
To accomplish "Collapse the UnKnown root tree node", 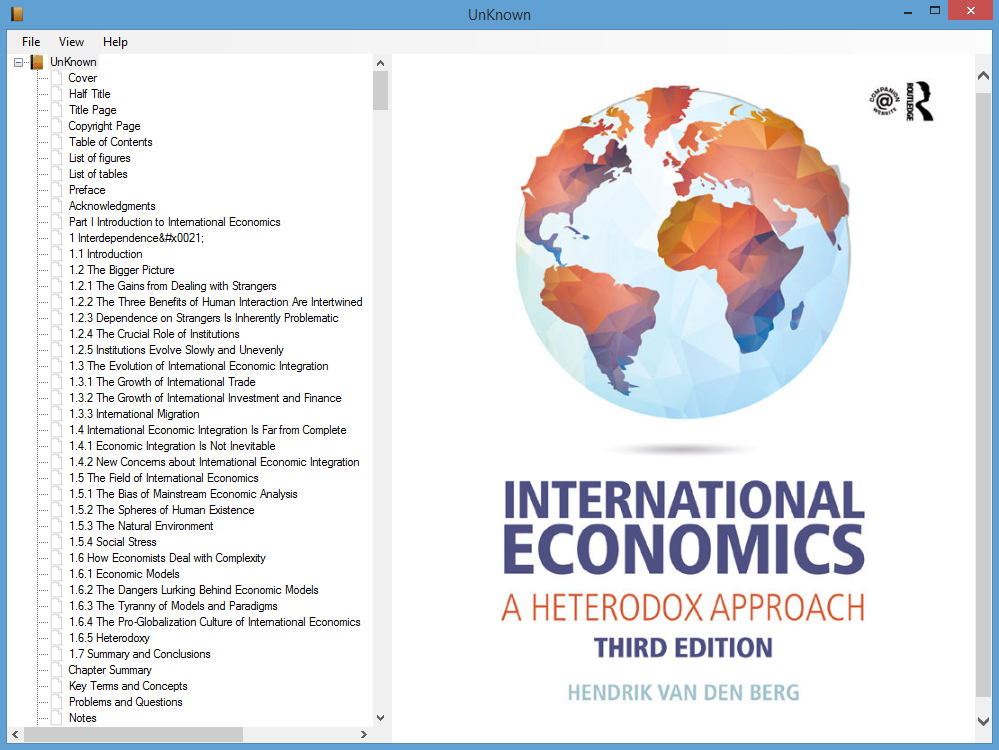I will point(18,62).
